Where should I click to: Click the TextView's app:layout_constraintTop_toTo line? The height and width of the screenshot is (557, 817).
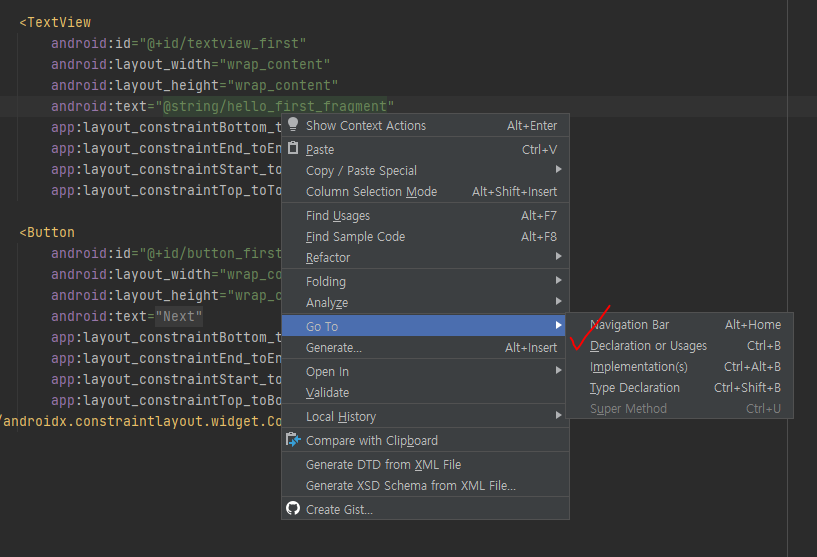166,190
